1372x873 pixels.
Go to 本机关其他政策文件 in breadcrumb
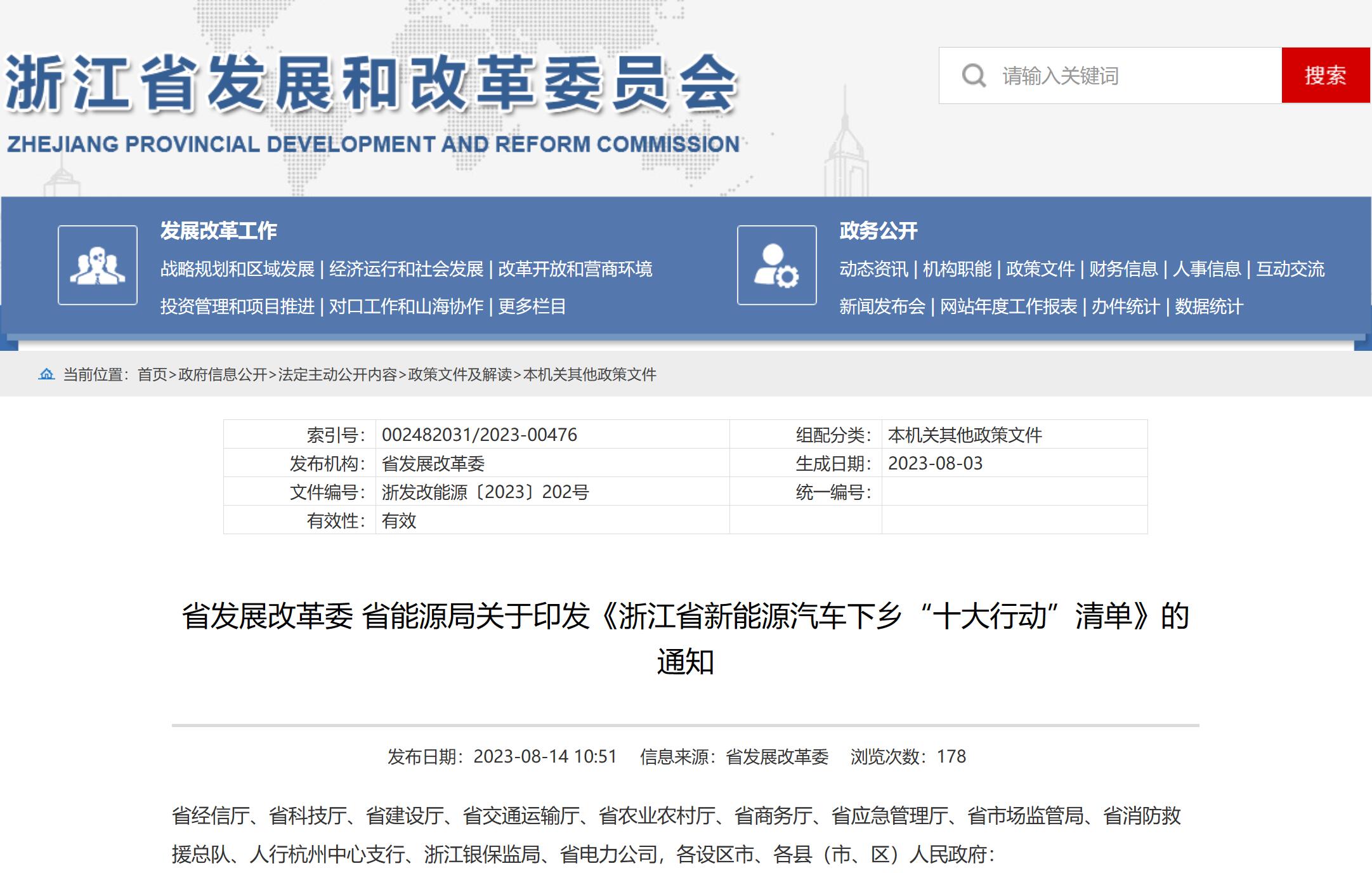pyautogui.click(x=590, y=374)
